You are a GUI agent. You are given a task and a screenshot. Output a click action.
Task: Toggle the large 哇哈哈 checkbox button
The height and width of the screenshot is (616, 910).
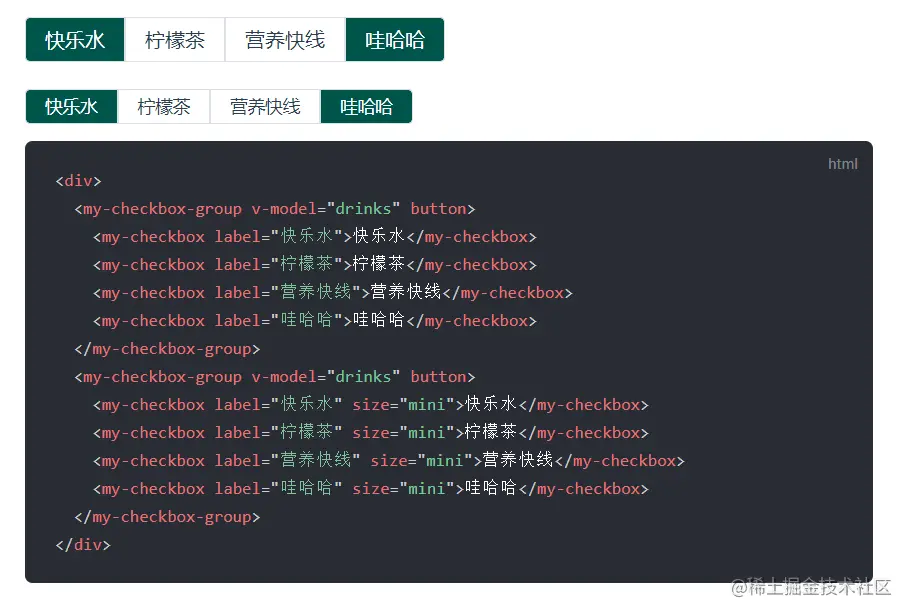(395, 40)
